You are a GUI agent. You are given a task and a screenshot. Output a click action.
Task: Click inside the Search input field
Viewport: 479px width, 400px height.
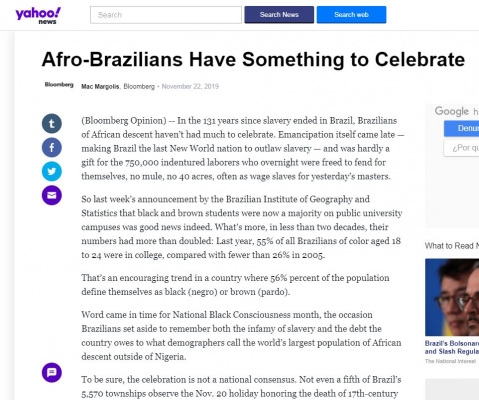click(166, 15)
